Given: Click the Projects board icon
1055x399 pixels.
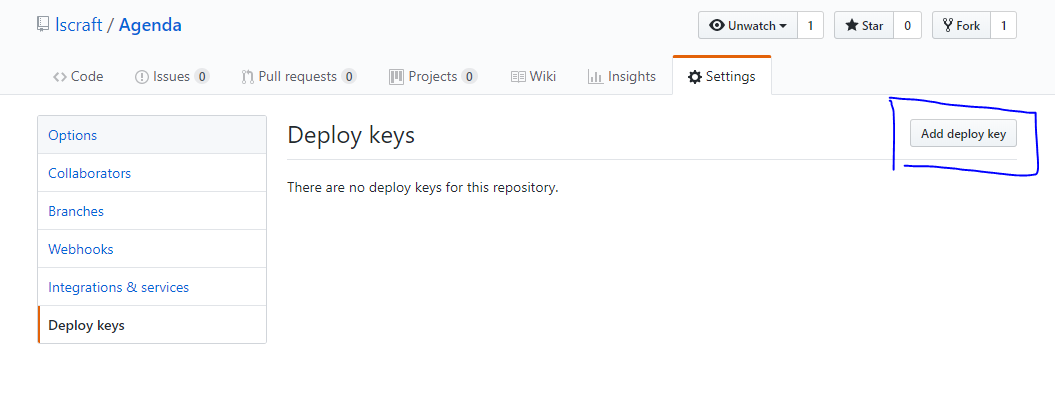Looking at the screenshot, I should pos(396,77).
